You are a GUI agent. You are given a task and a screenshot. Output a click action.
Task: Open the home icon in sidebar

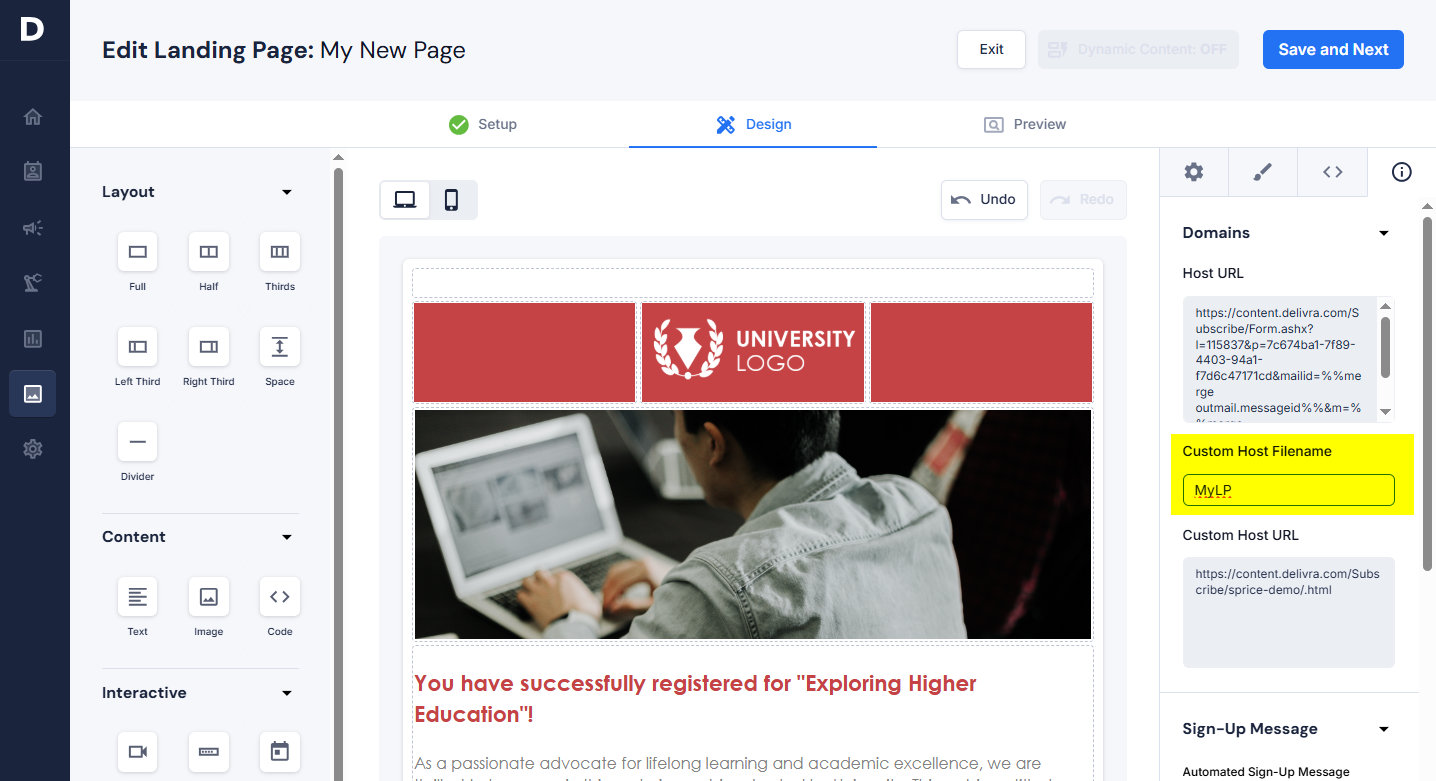click(x=33, y=117)
